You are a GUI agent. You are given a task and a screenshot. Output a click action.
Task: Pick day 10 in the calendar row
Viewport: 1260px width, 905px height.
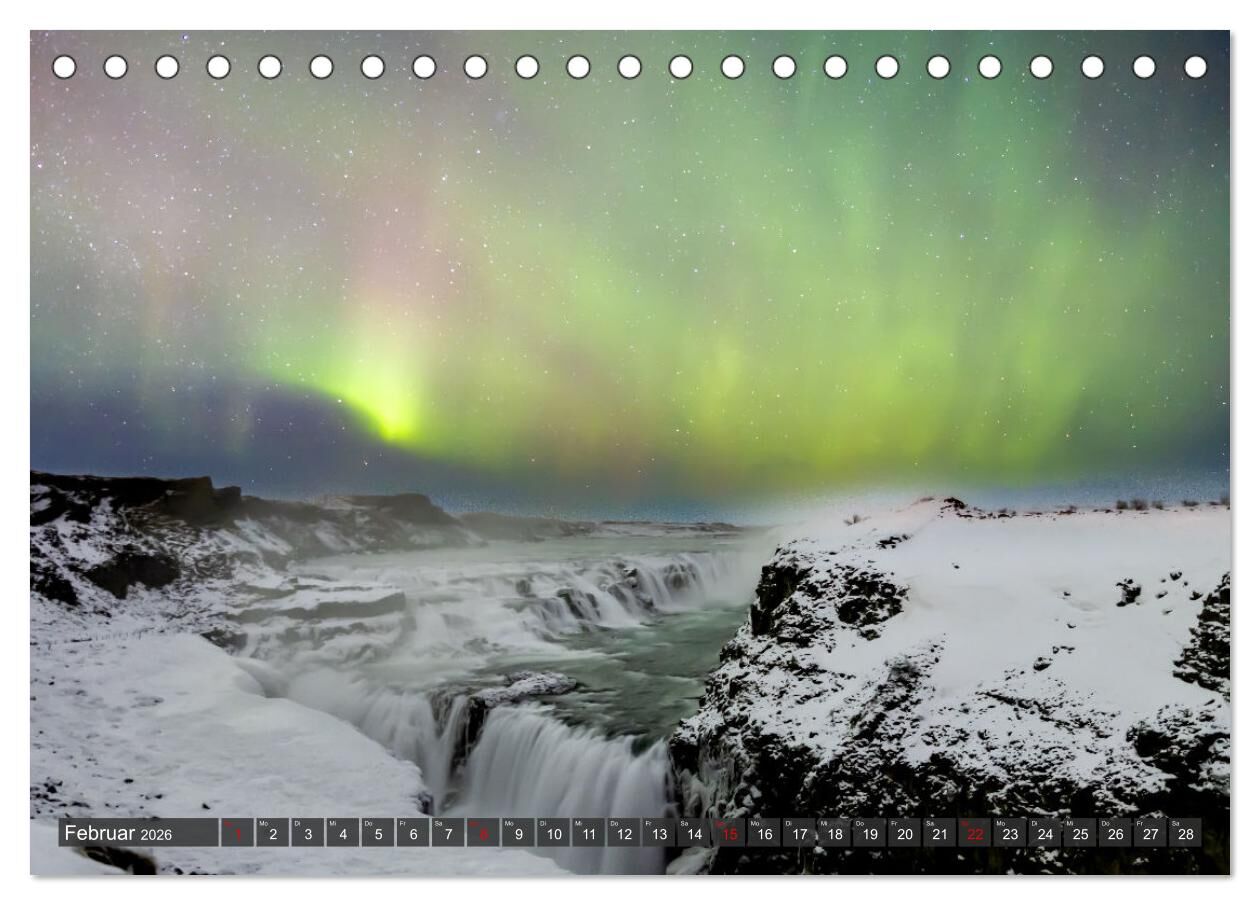click(553, 833)
